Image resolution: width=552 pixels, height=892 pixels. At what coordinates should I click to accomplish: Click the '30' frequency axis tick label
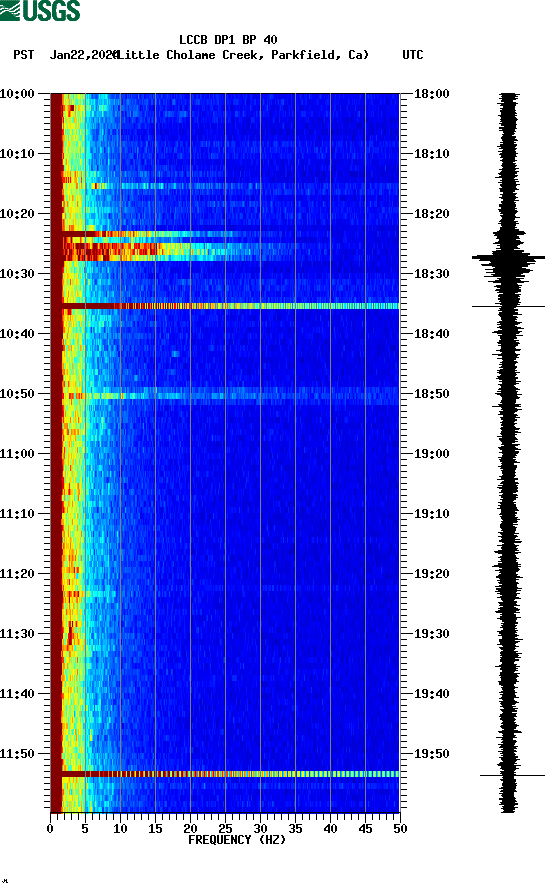pos(261,829)
